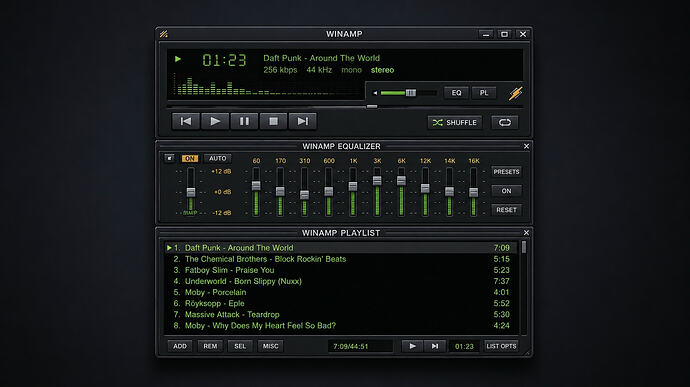690x387 pixels.
Task: Click the 6K band slider
Action: pos(401,181)
